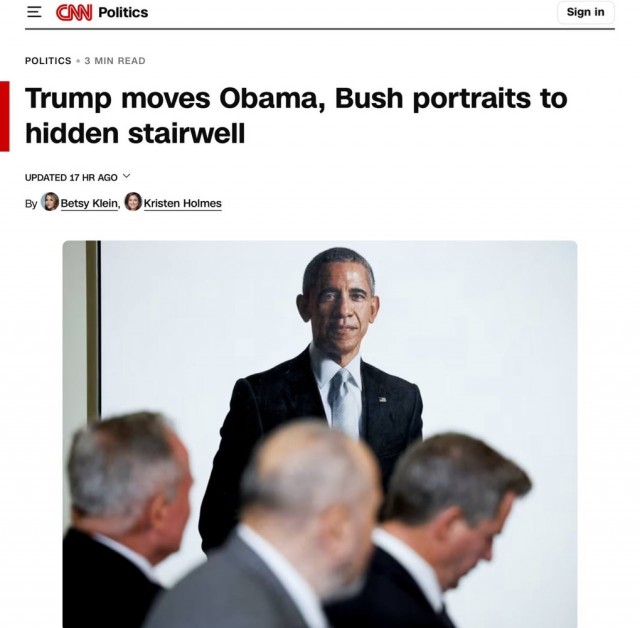The height and width of the screenshot is (628, 640).
Task: Click the red CNN logo
Action: (x=74, y=12)
